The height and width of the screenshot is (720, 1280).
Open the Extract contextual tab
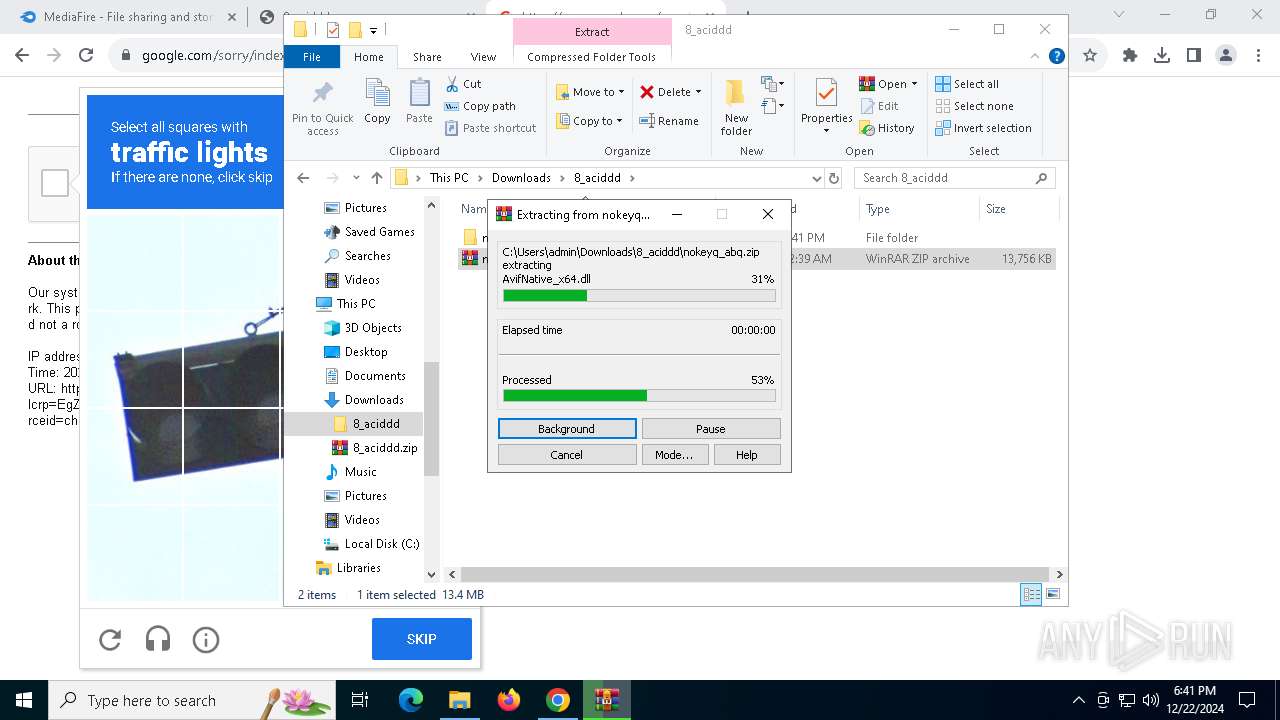click(592, 32)
